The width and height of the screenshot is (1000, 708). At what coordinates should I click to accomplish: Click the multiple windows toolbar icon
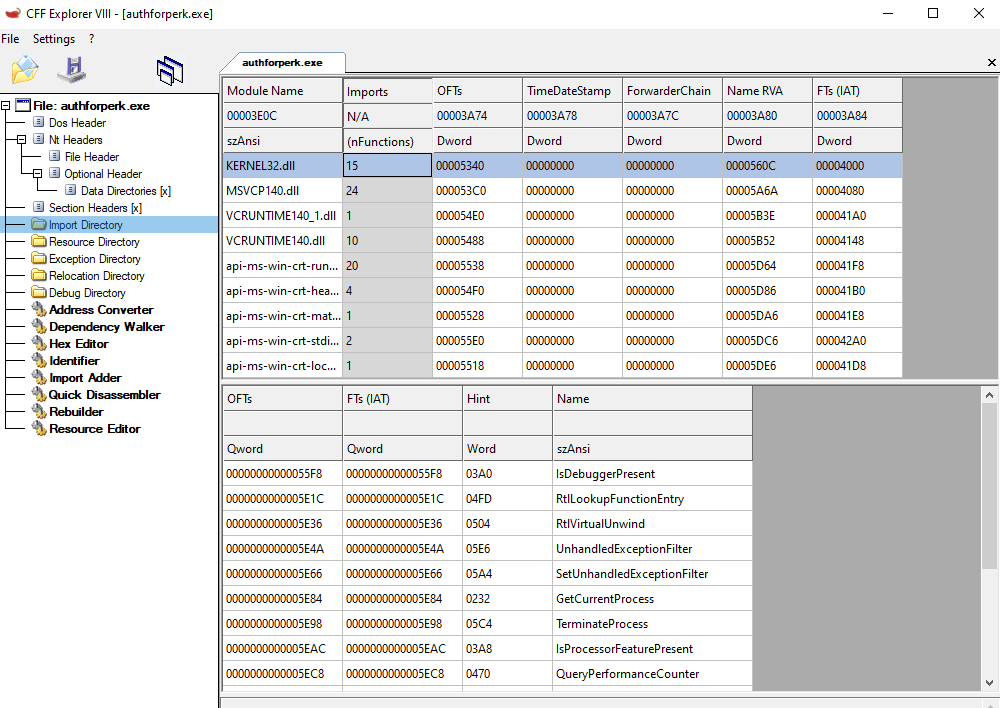click(170, 70)
